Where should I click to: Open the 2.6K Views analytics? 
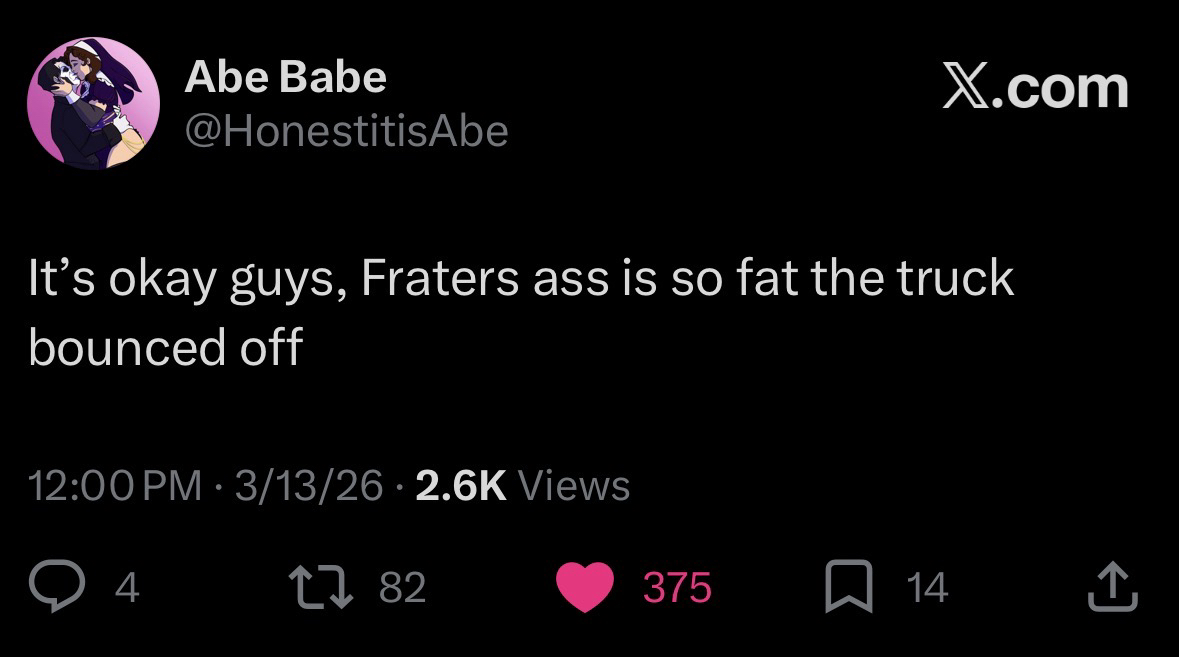pyautogui.click(x=522, y=486)
